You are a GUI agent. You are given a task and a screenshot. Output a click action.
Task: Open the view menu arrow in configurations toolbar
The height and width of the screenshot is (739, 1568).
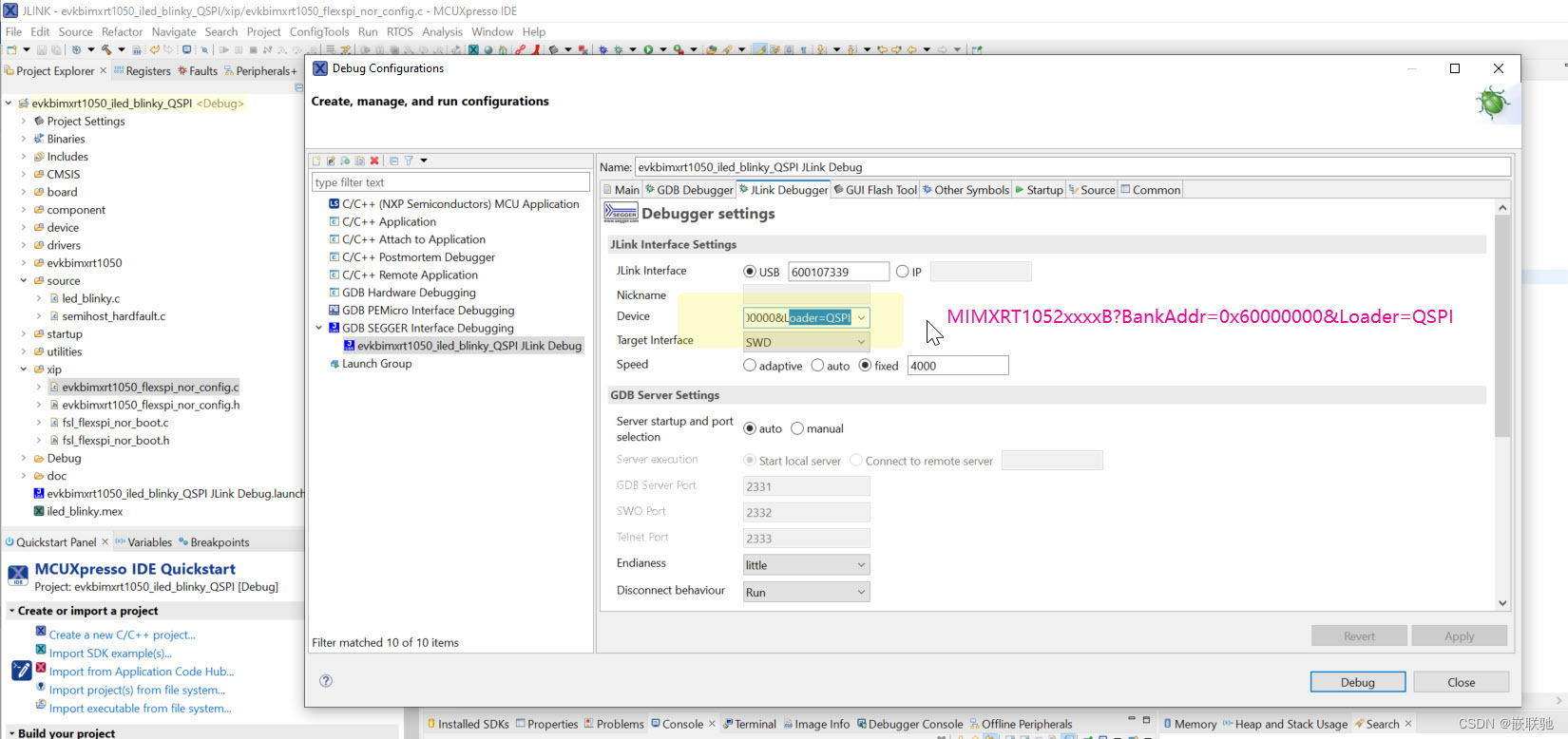tap(424, 161)
